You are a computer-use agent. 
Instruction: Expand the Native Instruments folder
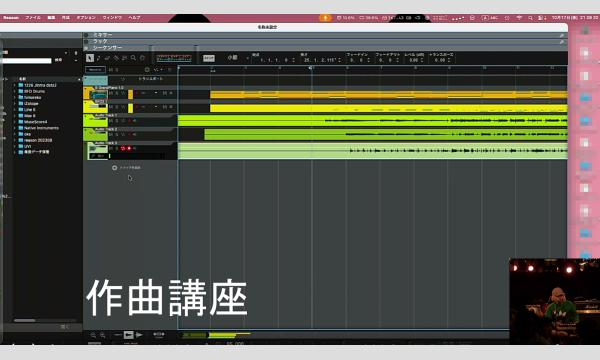[x=15, y=128]
